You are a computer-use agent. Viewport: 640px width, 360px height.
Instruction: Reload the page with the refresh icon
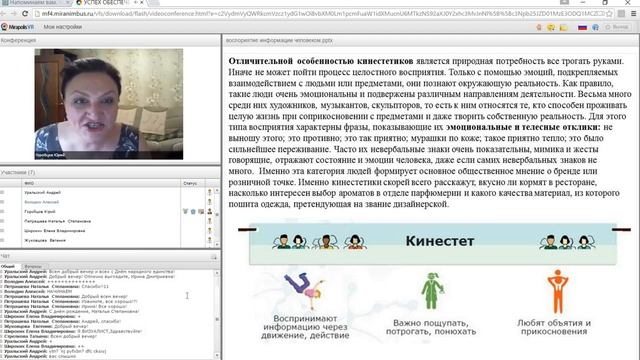(25, 14)
